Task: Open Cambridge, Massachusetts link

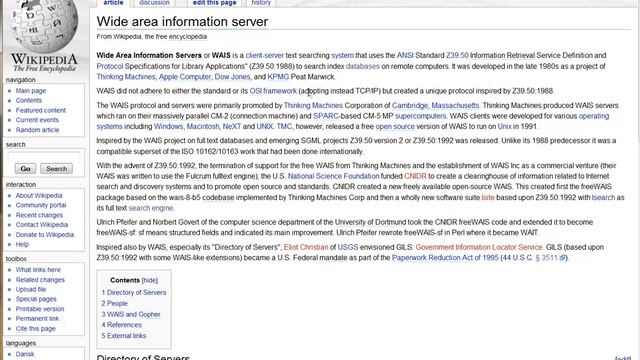Action: click(x=436, y=105)
